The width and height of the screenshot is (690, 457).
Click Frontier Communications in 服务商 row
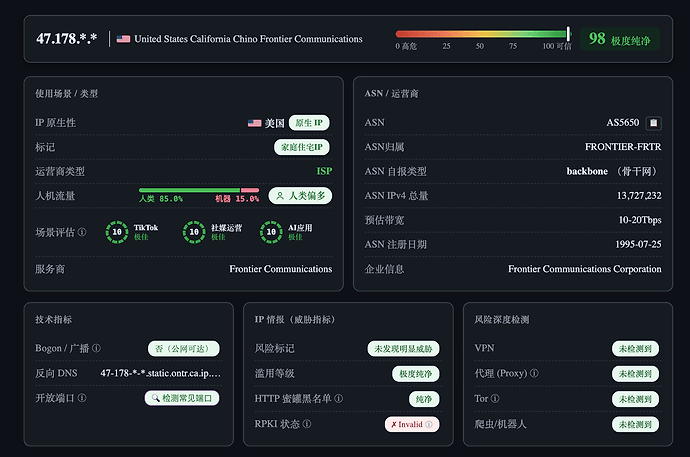(x=280, y=269)
